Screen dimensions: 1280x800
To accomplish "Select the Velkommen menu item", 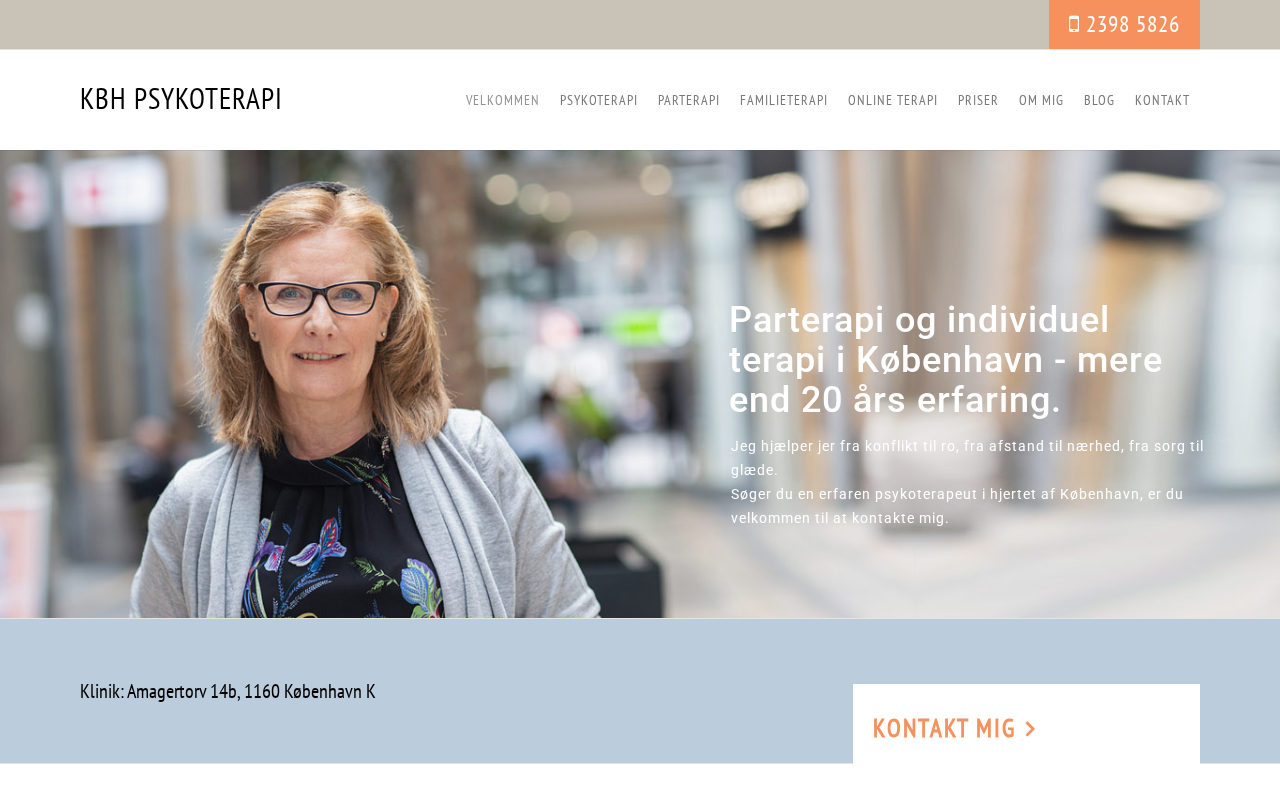I will tap(503, 100).
